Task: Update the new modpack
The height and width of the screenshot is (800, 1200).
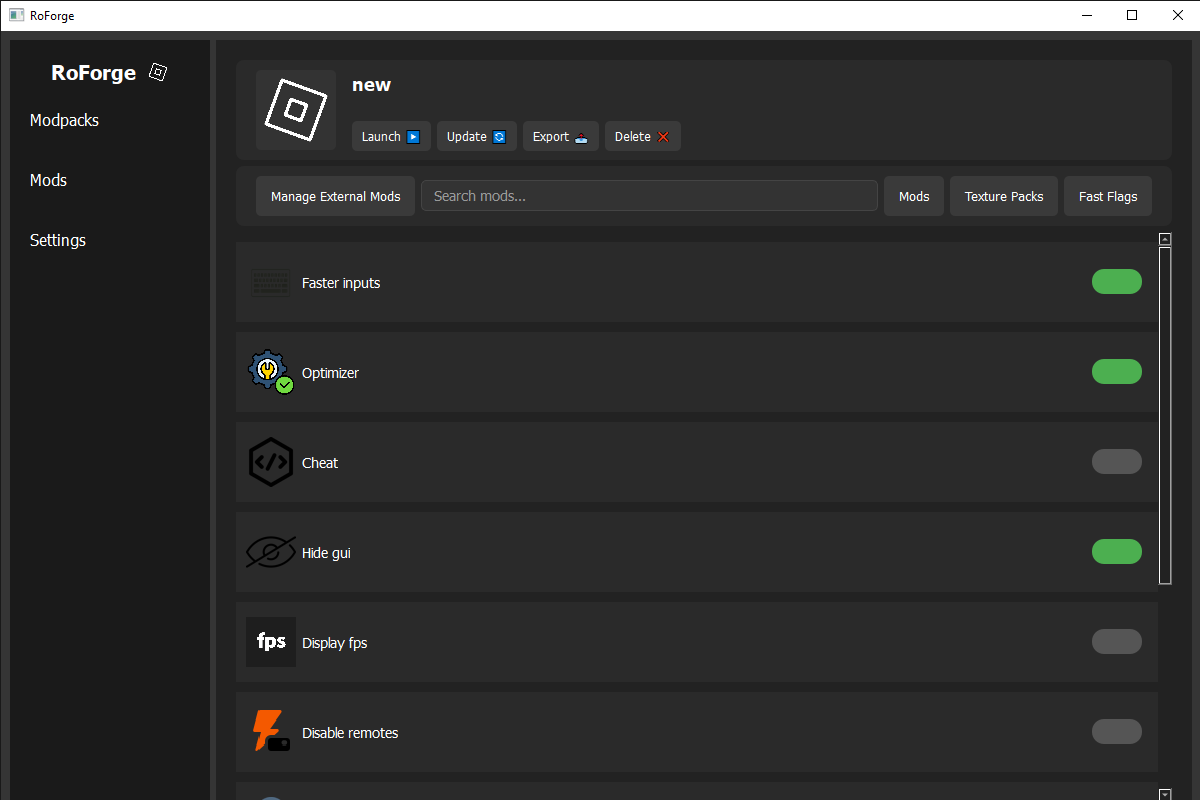Action: 477,136
